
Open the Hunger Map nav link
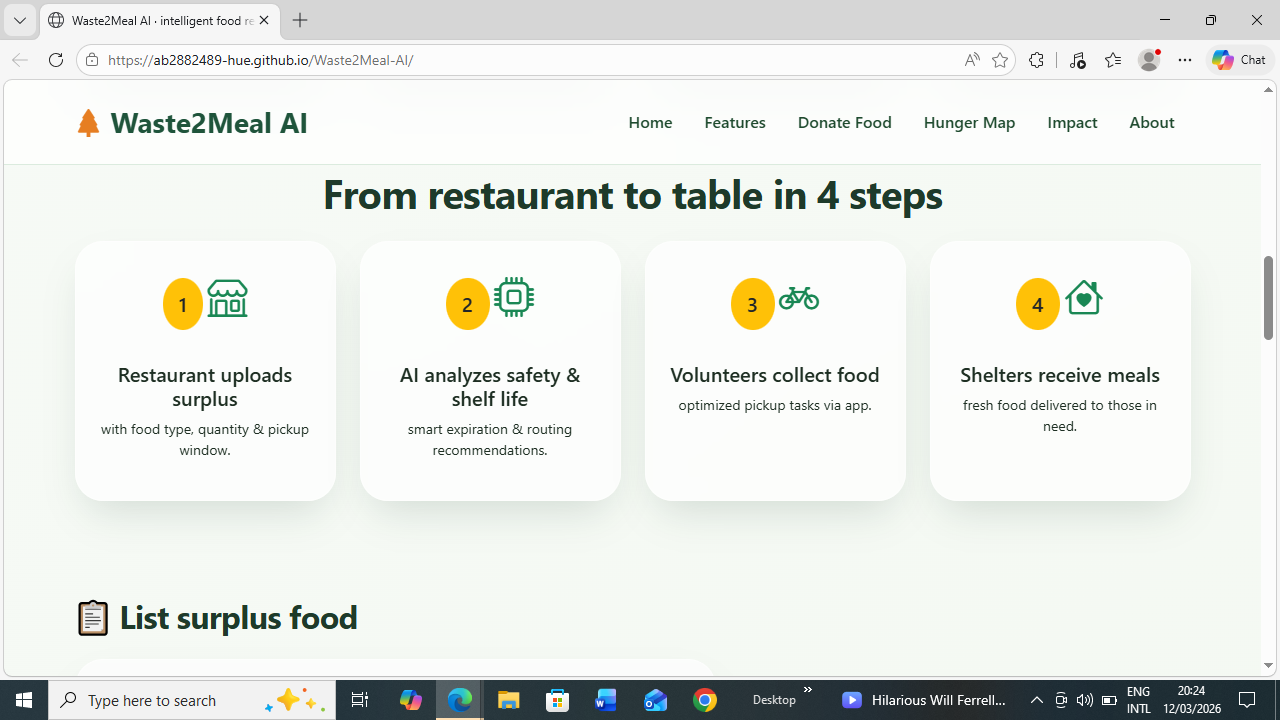click(969, 122)
